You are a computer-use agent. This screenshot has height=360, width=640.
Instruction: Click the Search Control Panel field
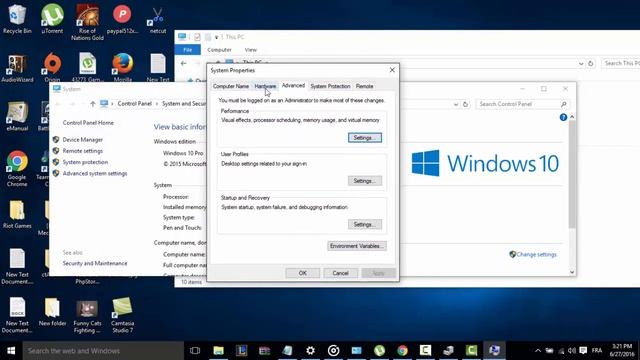pos(522,104)
